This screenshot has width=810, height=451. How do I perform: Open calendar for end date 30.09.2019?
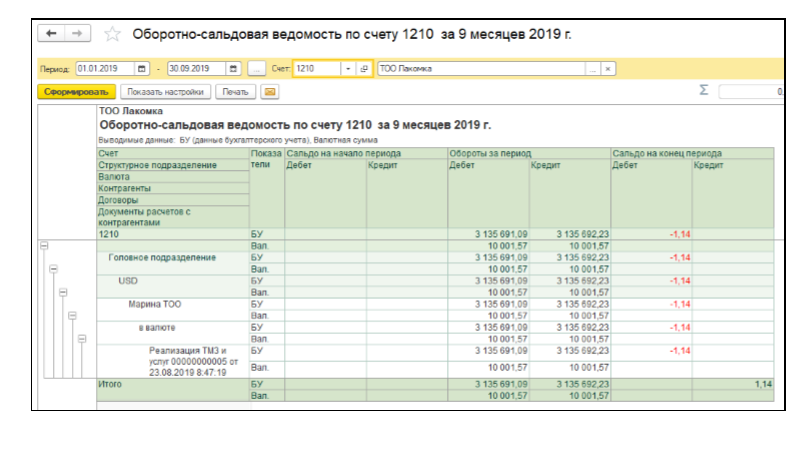pos(233,69)
